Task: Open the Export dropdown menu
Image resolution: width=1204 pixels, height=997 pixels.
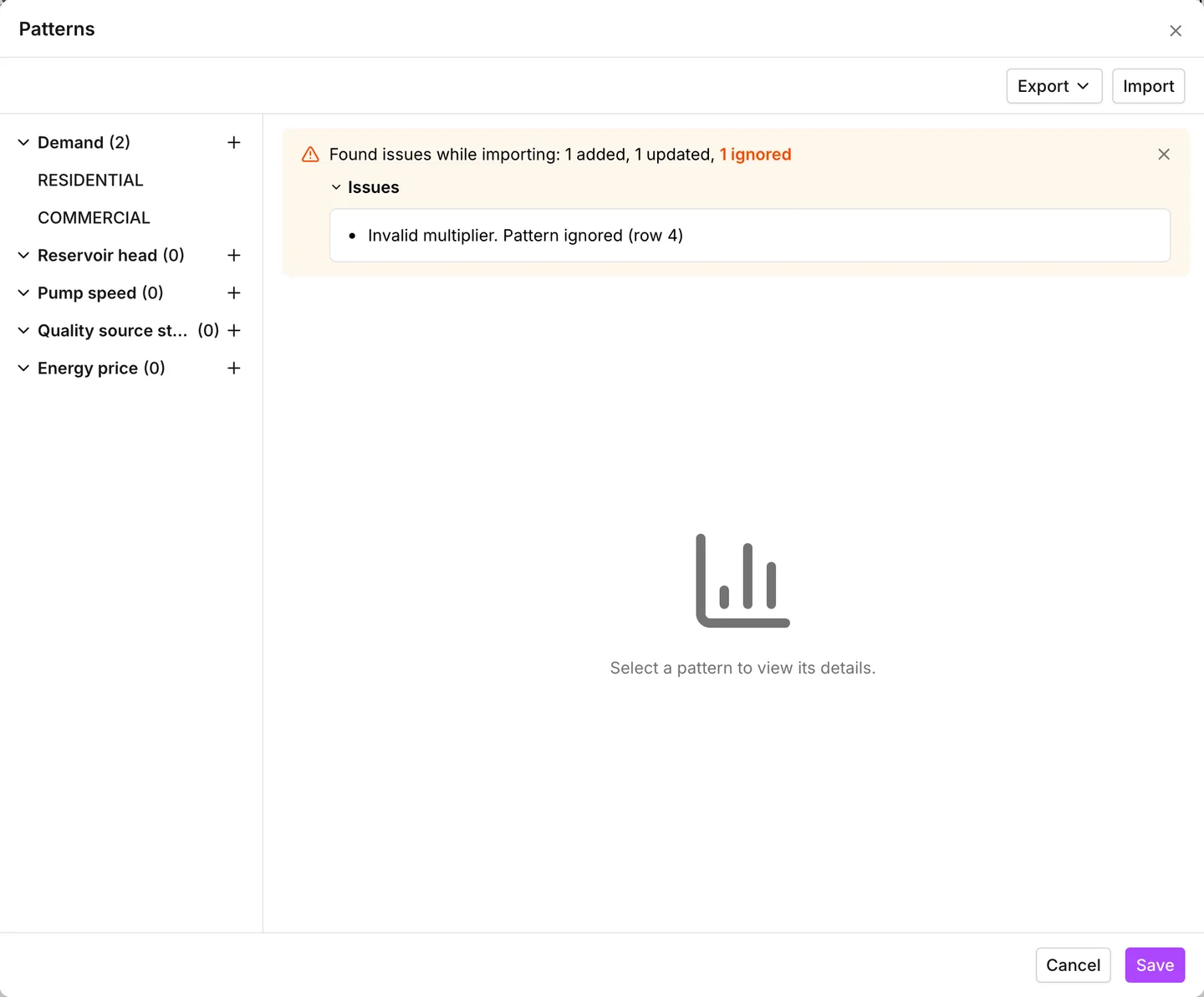Action: point(1053,86)
